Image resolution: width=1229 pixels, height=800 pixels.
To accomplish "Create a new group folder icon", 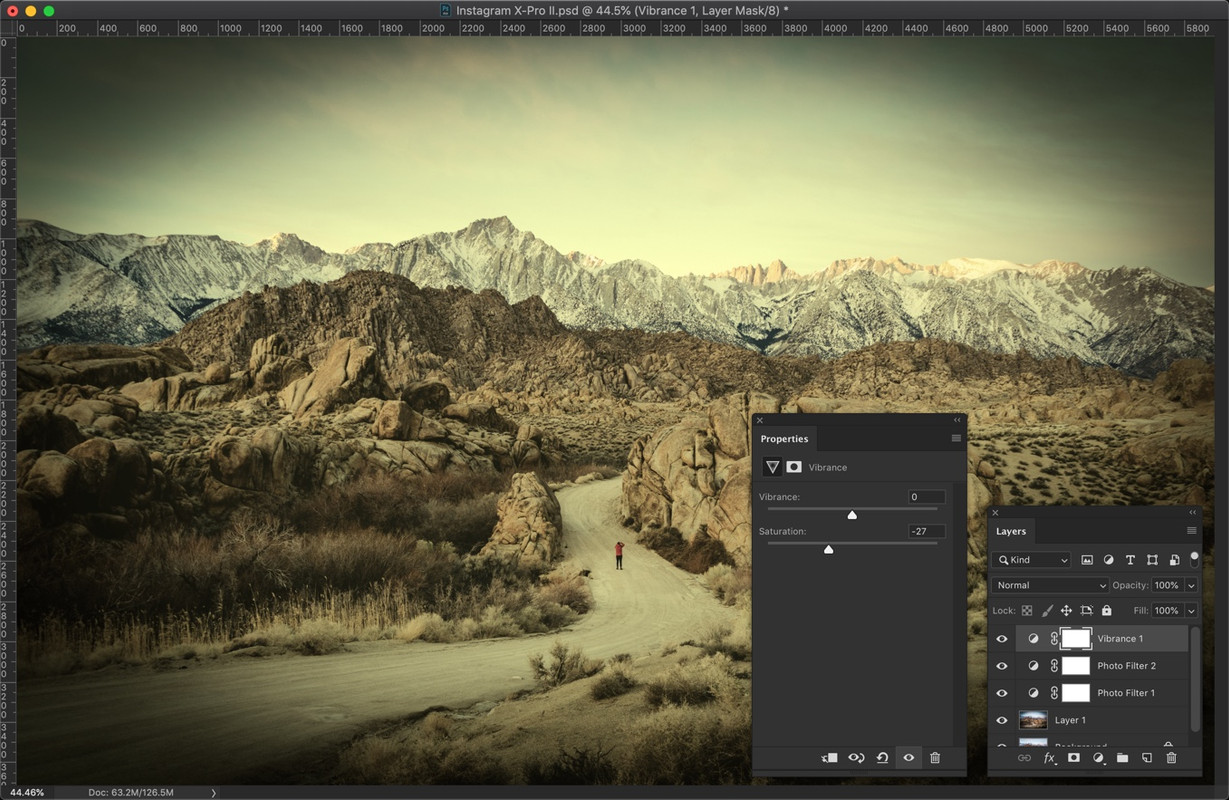I will coord(1122,758).
